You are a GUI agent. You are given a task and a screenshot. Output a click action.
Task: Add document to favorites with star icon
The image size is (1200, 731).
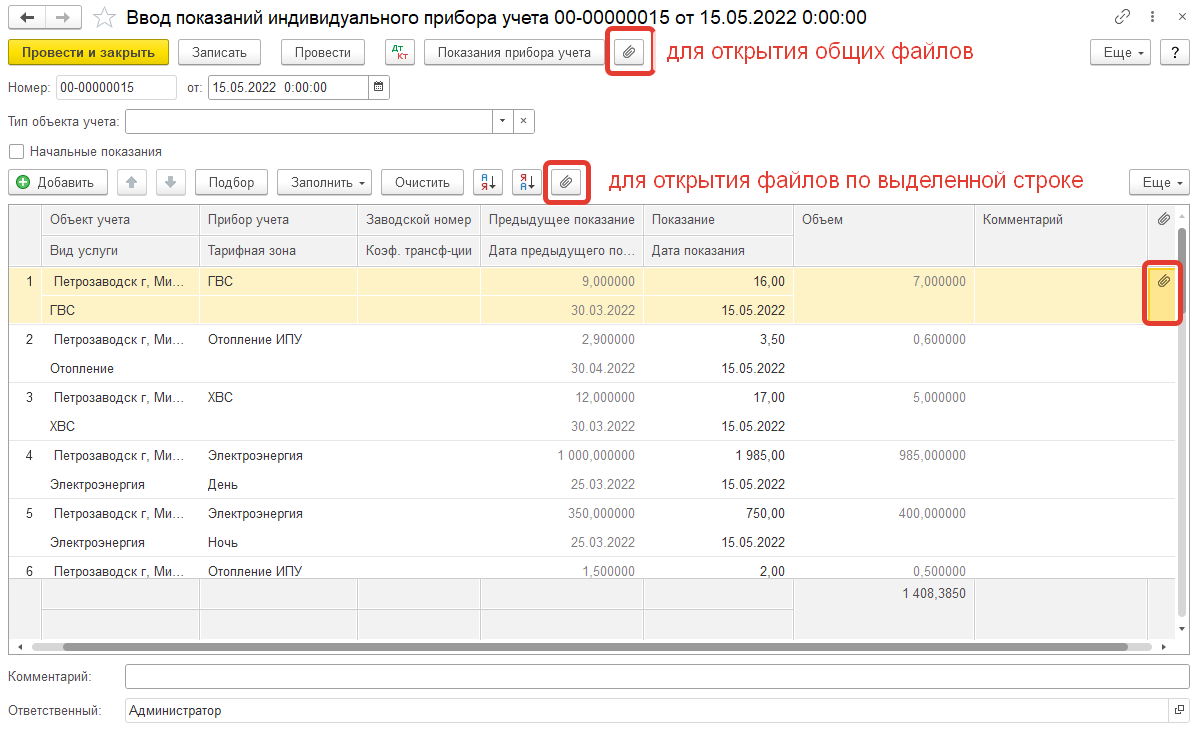coord(104,18)
